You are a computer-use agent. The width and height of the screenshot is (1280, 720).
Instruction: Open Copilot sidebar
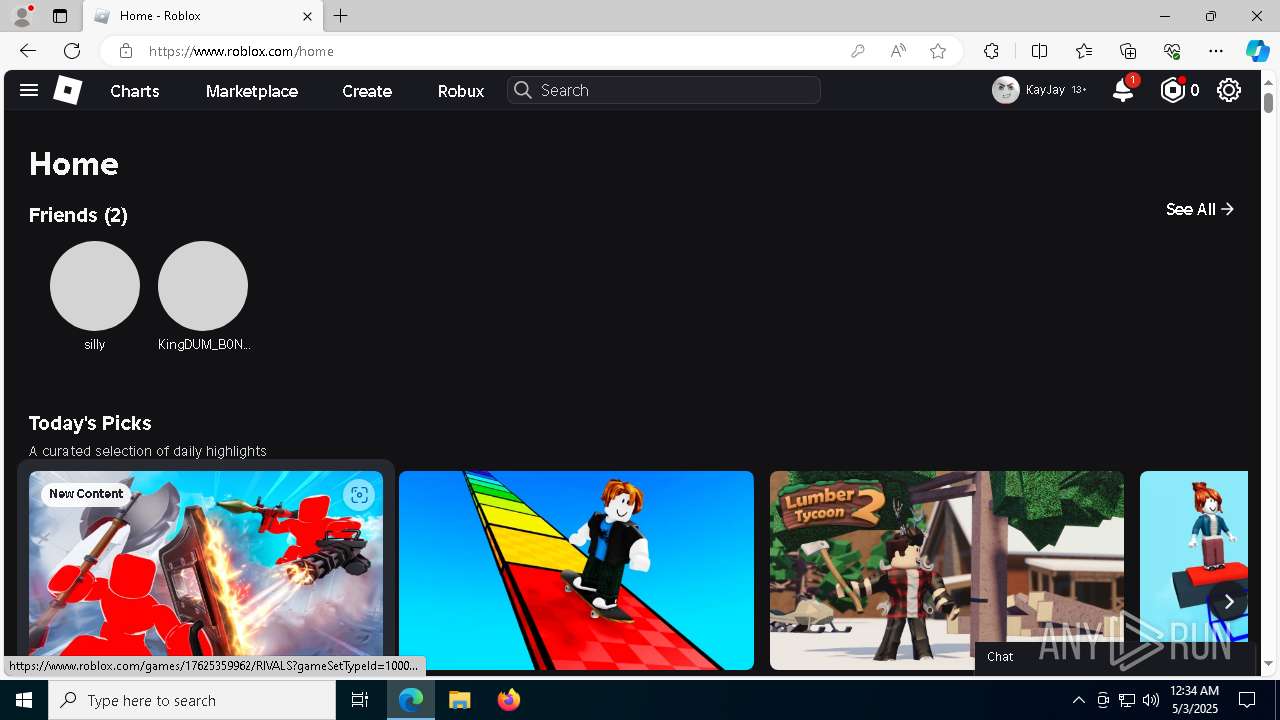coord(1257,51)
